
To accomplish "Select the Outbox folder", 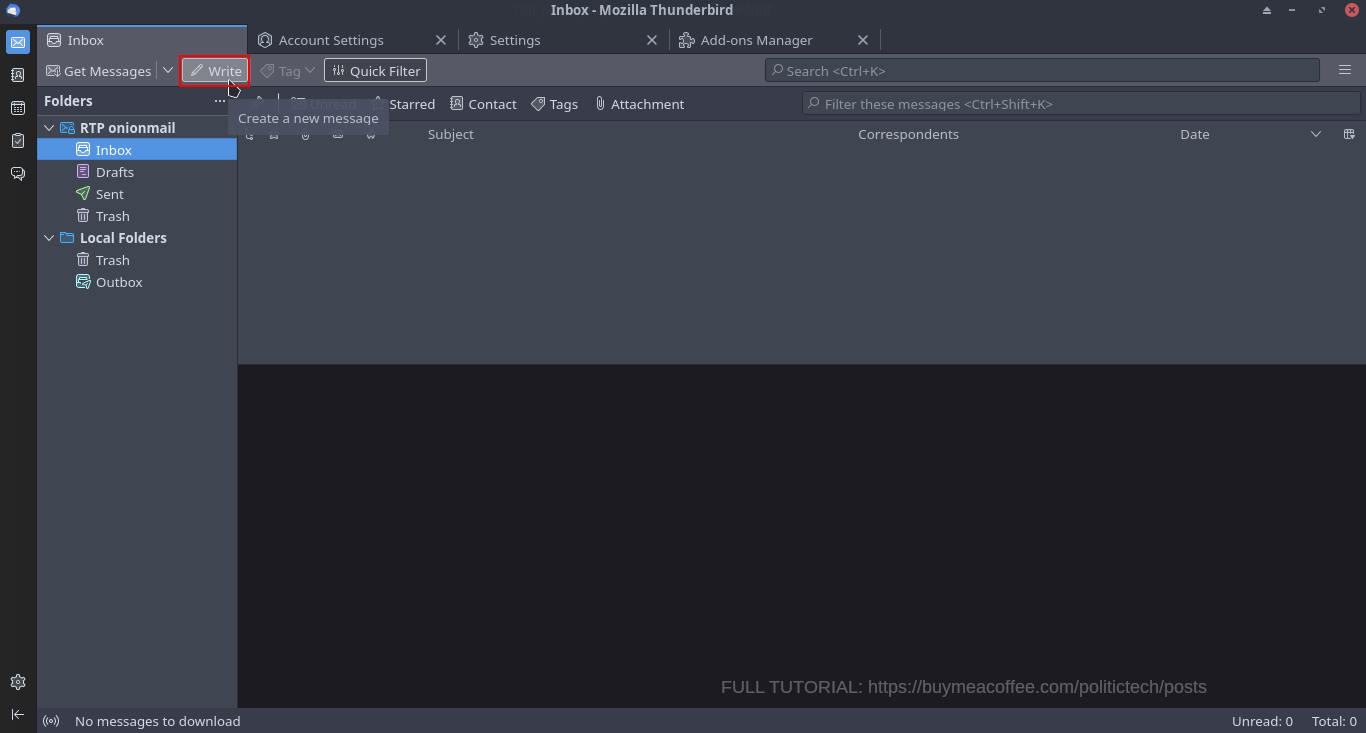I will tap(137, 282).
